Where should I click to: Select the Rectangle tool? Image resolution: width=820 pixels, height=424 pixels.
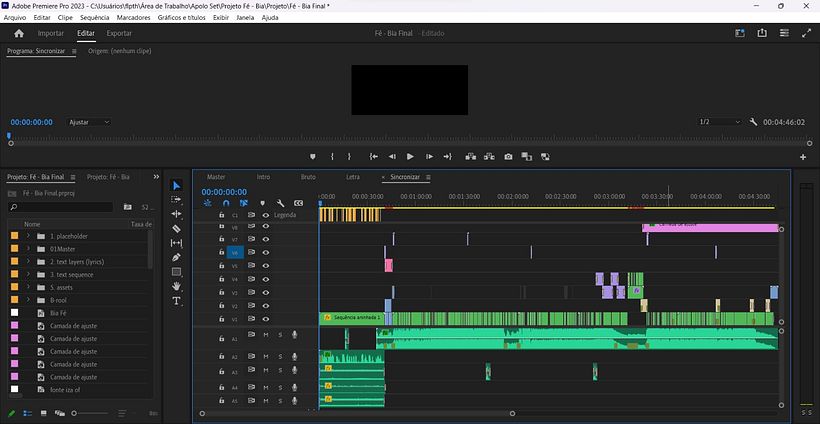click(x=176, y=272)
